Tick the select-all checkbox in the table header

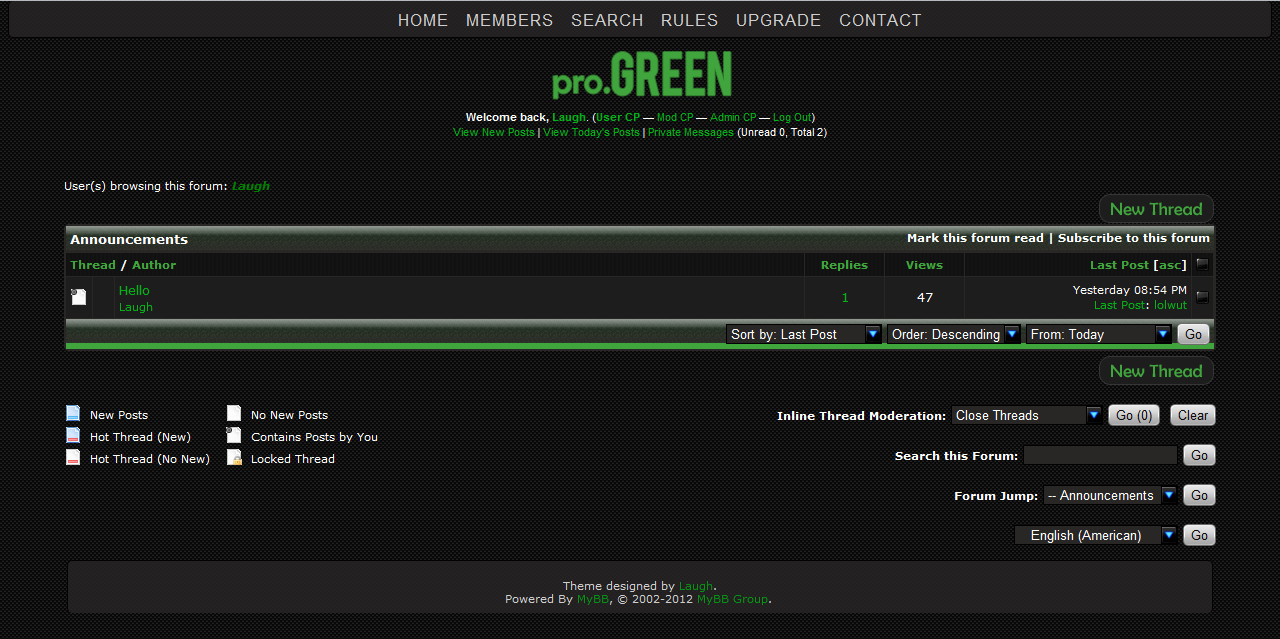(1203, 264)
